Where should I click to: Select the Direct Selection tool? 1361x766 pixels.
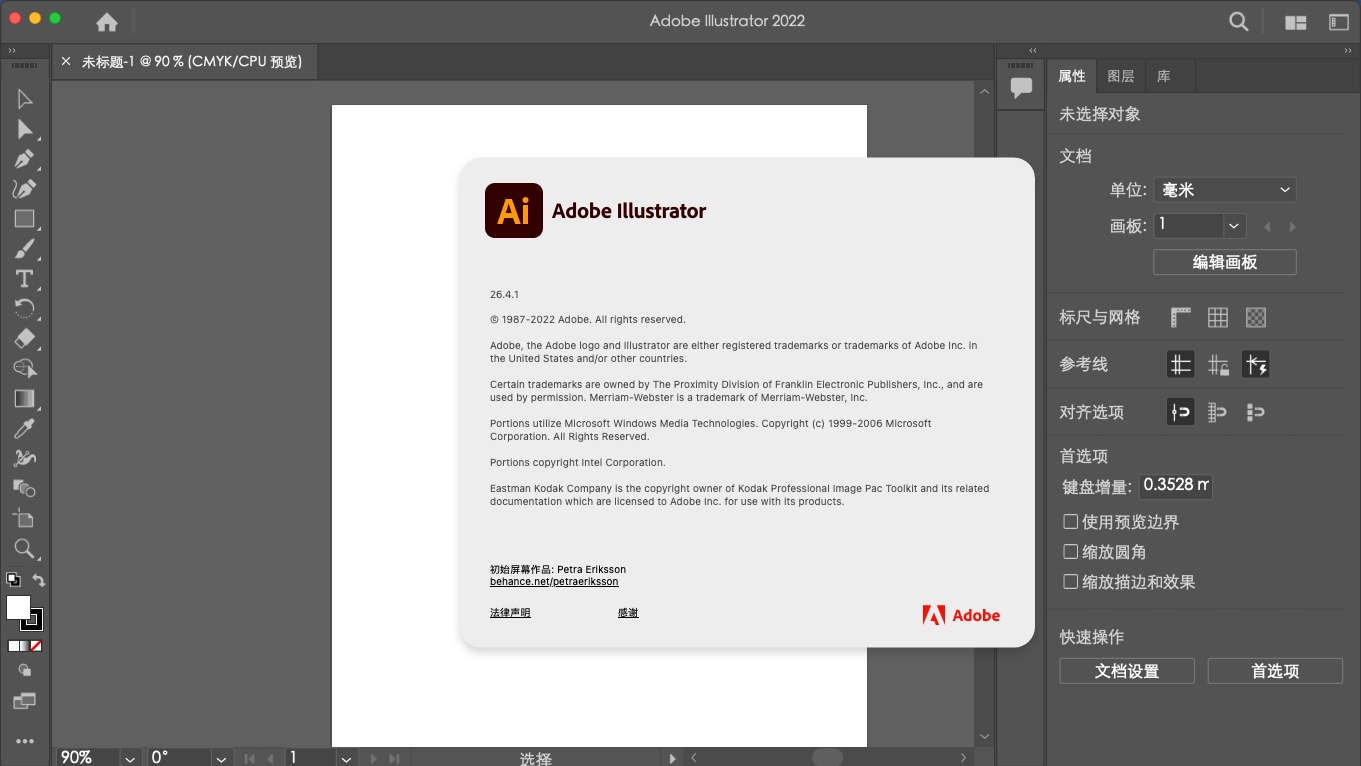25,129
